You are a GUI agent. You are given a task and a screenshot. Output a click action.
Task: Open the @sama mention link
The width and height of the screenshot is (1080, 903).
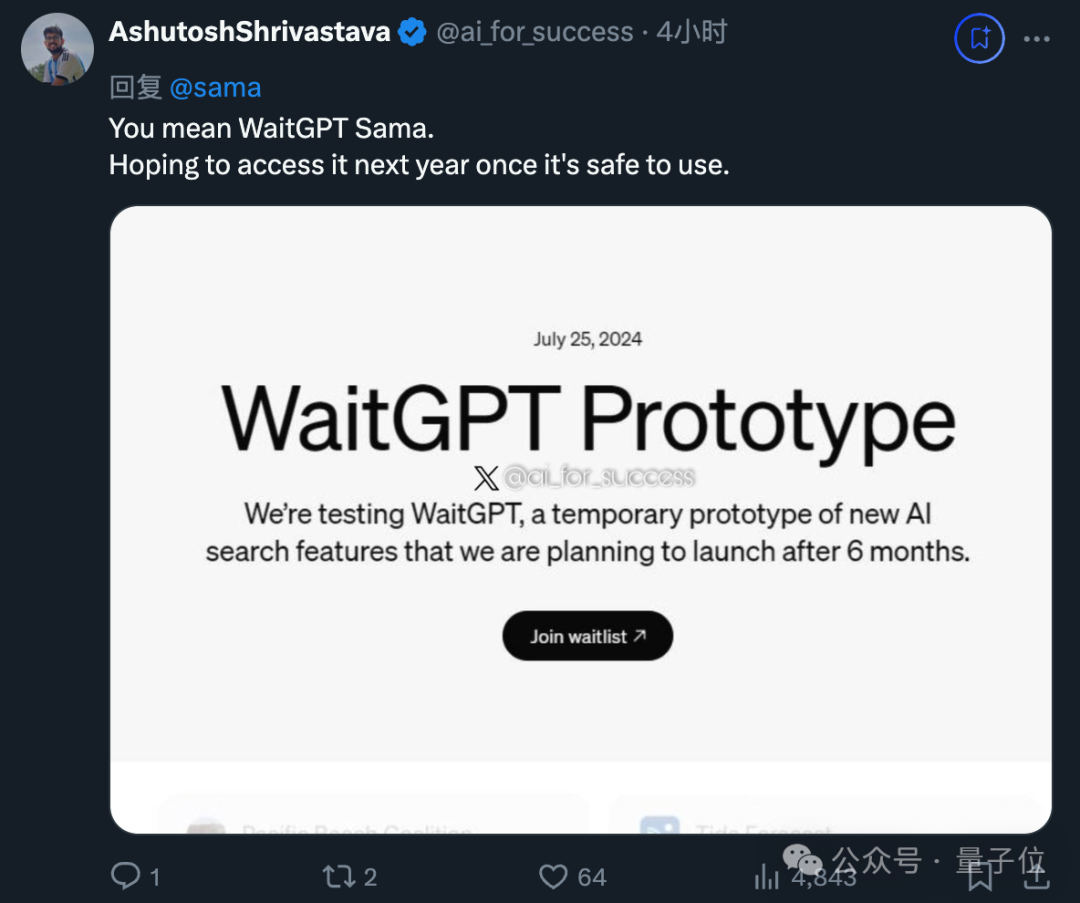(215, 87)
